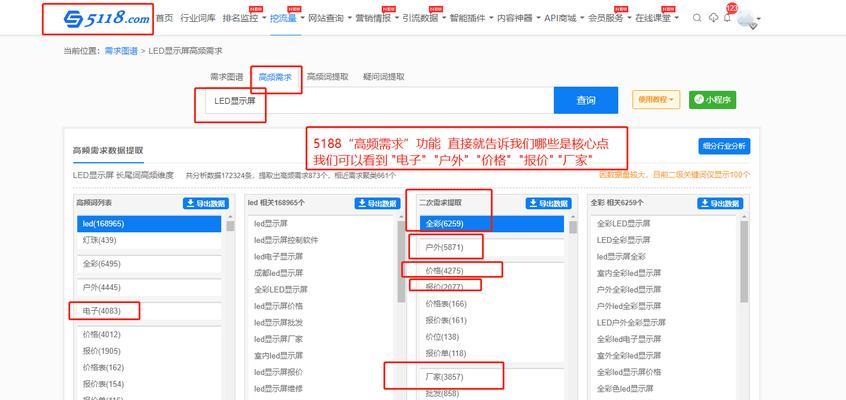The image size is (846, 400).
Task: Select 厂家(3857) in 二次需求提取
Action: 492,377
